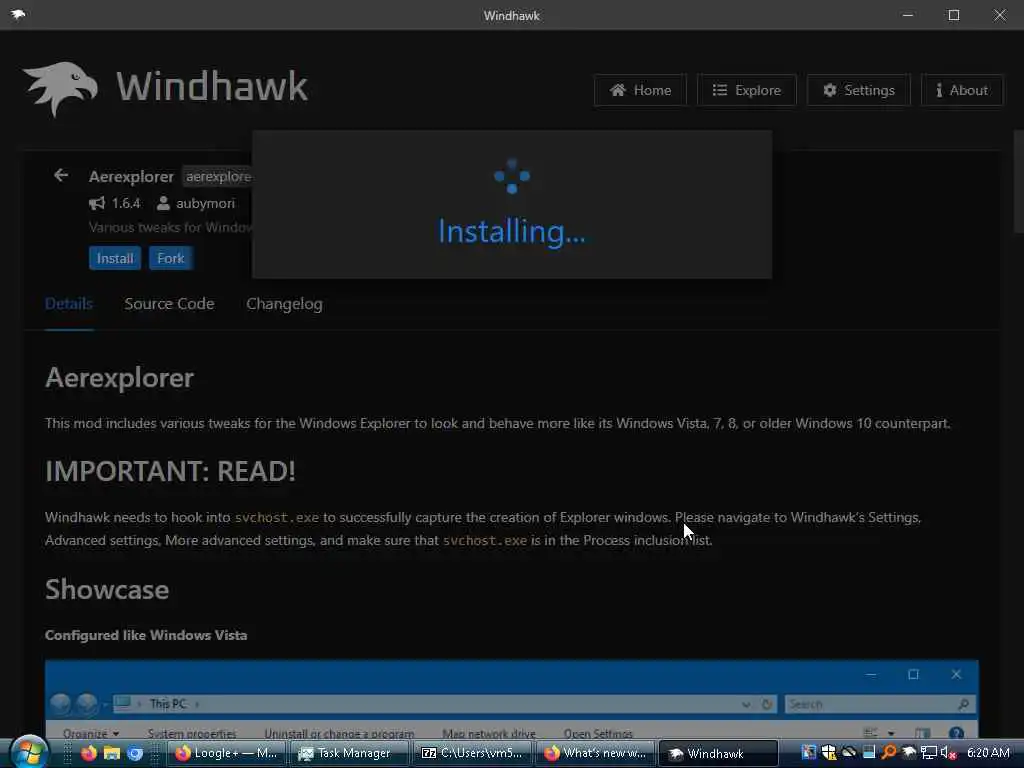The height and width of the screenshot is (768, 1024).
Task: Go back using the left arrow beside Aerexplorer
Action: [61, 175]
